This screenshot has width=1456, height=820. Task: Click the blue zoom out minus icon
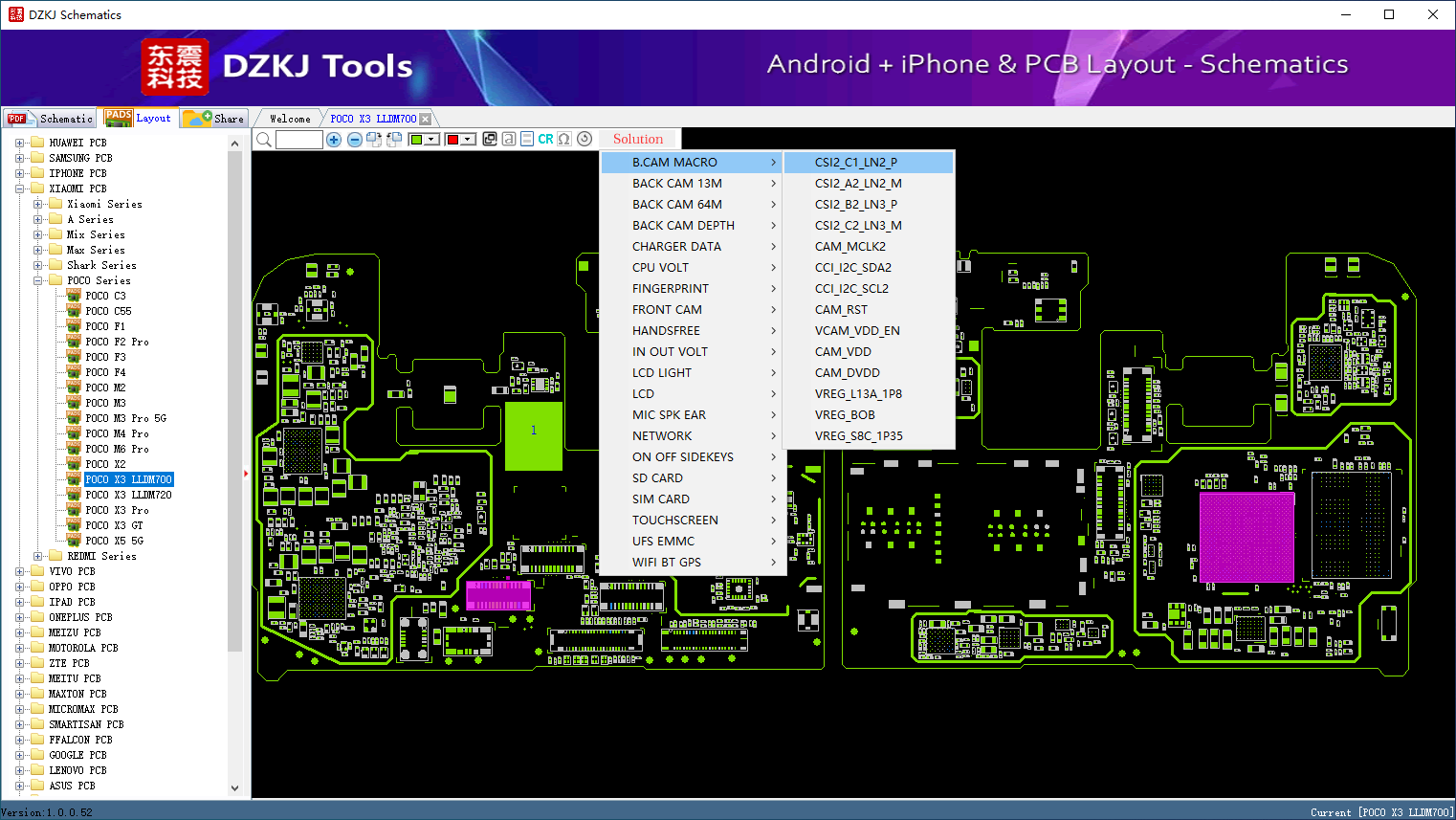point(355,140)
